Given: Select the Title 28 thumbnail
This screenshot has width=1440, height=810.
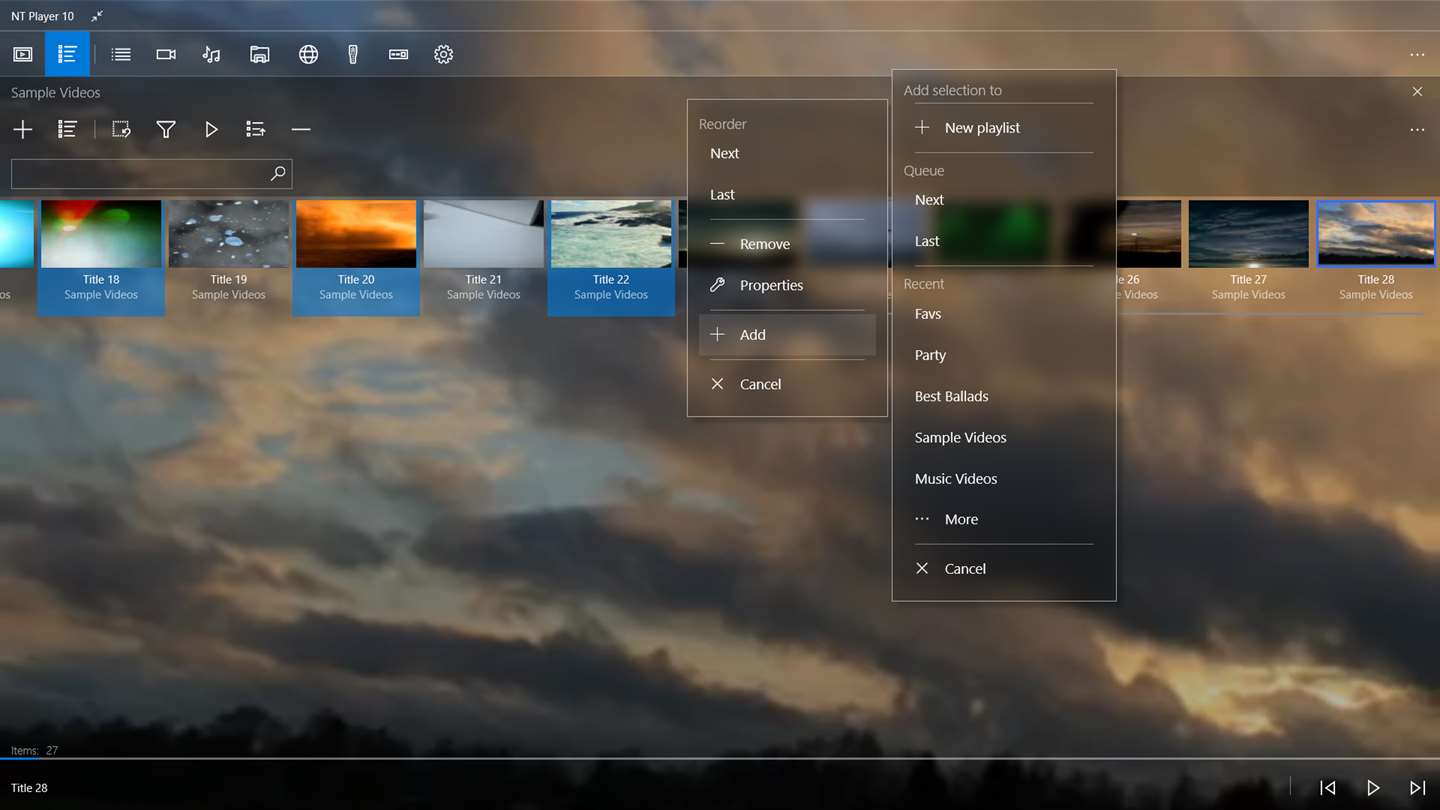Looking at the screenshot, I should 1376,234.
